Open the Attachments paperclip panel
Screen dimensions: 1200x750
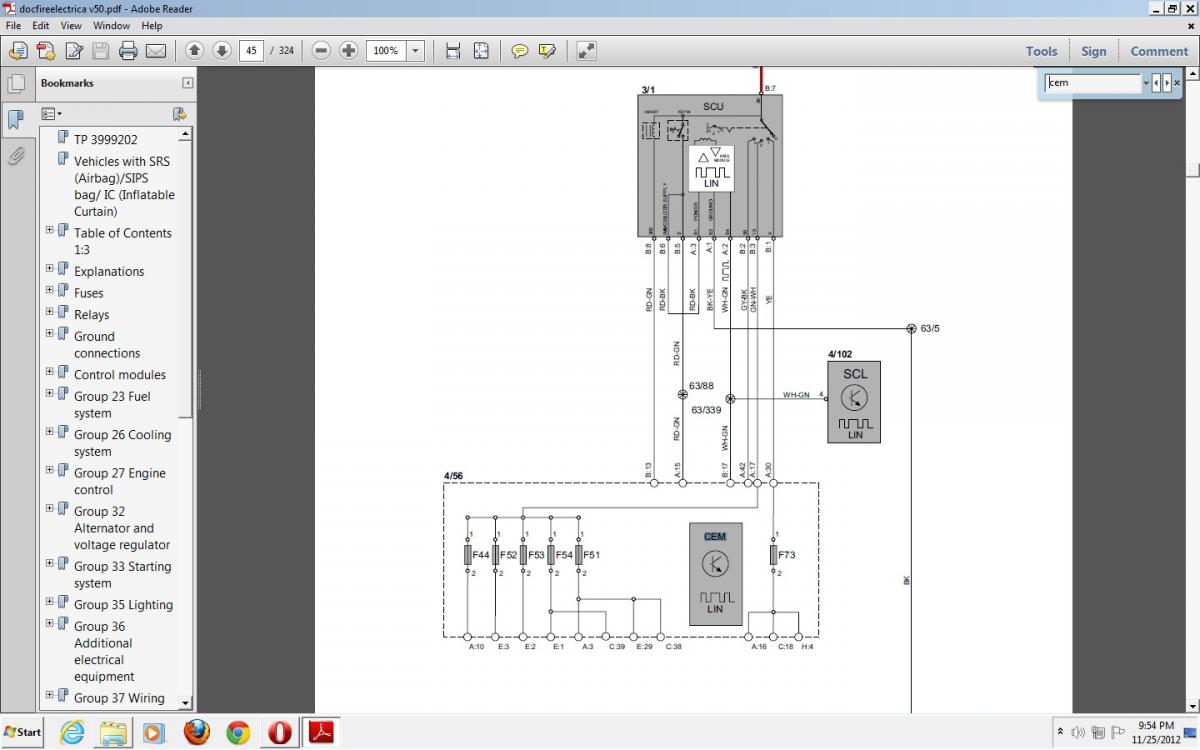pyautogui.click(x=16, y=156)
